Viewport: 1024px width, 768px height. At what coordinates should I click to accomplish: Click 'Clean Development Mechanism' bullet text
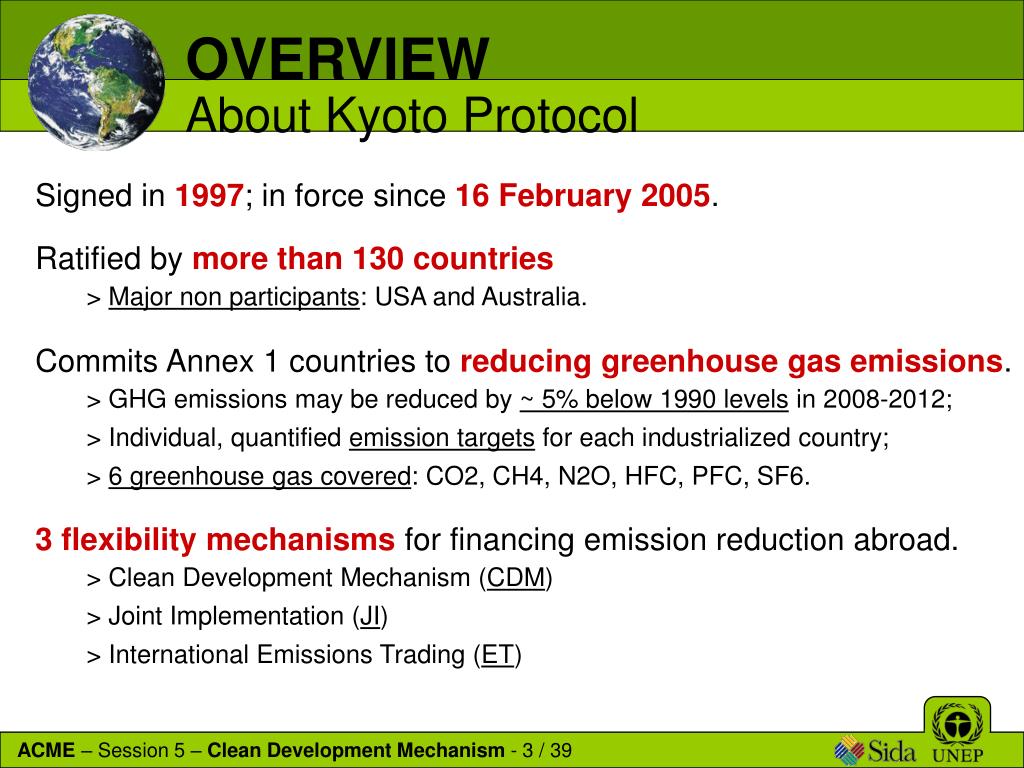[289, 578]
